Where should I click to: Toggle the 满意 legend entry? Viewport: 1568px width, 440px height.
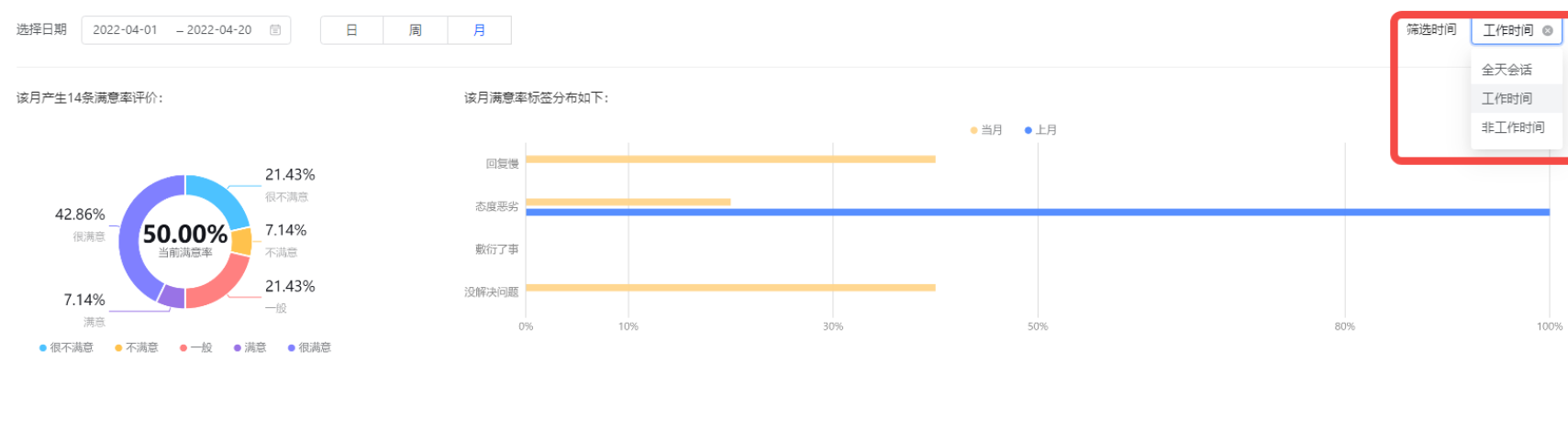tap(250, 348)
